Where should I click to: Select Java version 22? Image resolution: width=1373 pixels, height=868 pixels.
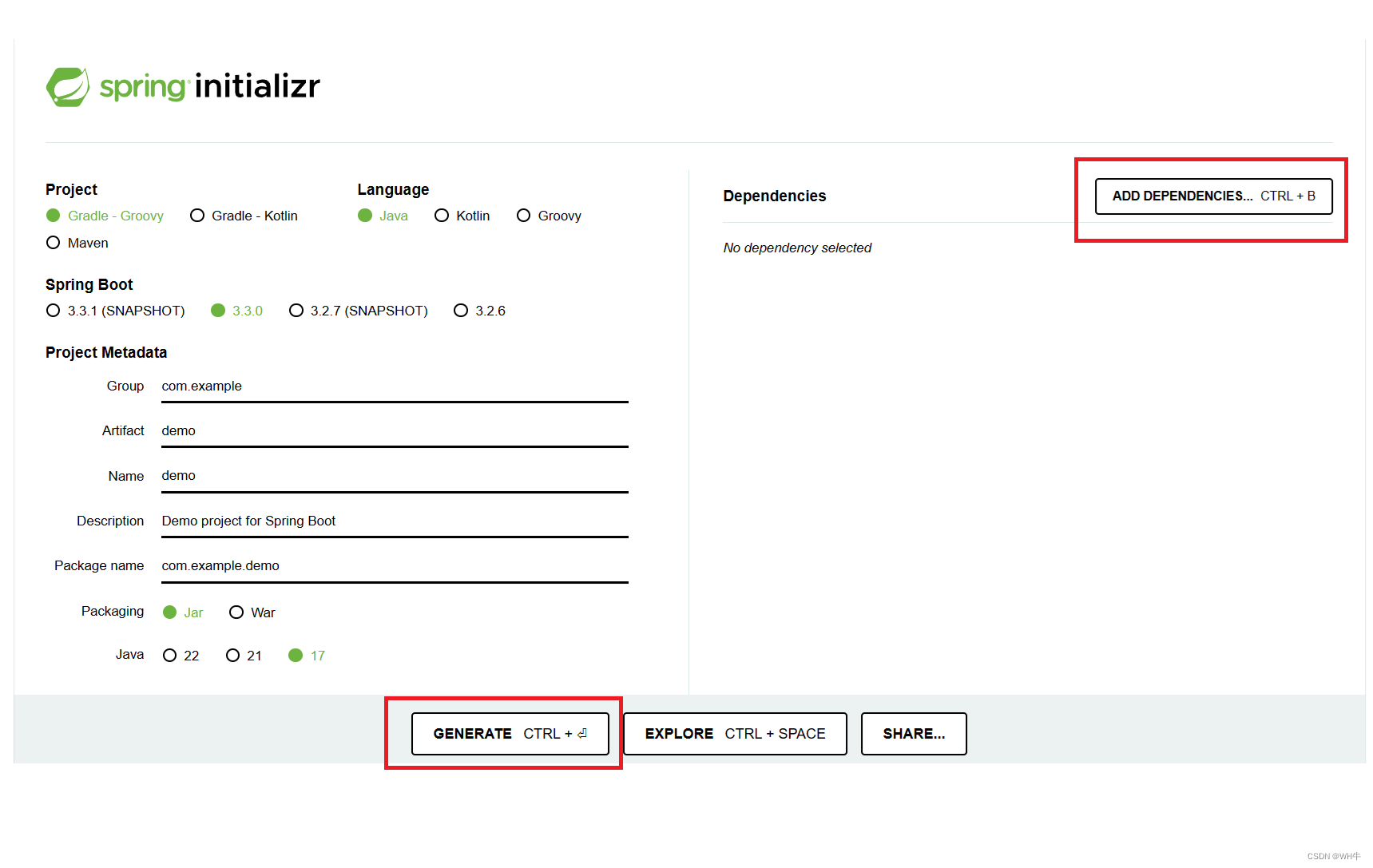coord(181,656)
